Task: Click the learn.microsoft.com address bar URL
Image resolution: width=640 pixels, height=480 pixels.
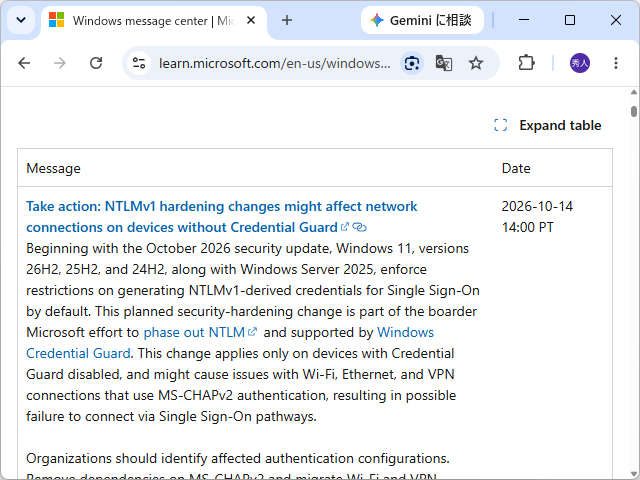Action: (274, 63)
